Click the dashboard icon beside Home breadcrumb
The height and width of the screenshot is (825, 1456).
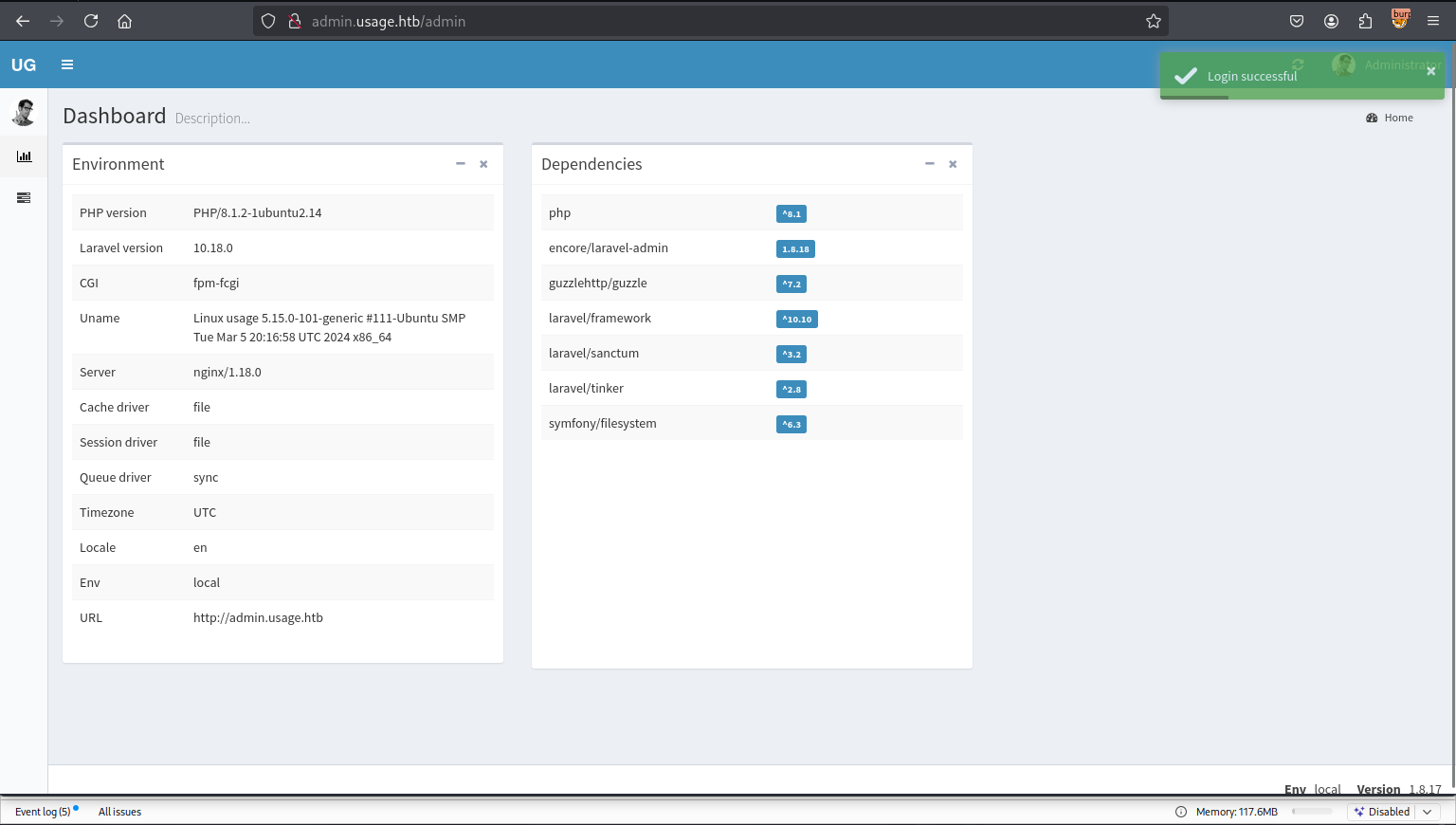click(1372, 118)
